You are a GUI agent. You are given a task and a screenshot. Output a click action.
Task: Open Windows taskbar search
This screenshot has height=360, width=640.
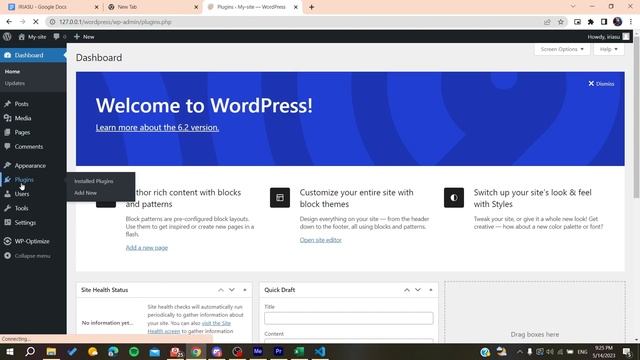coord(30,351)
